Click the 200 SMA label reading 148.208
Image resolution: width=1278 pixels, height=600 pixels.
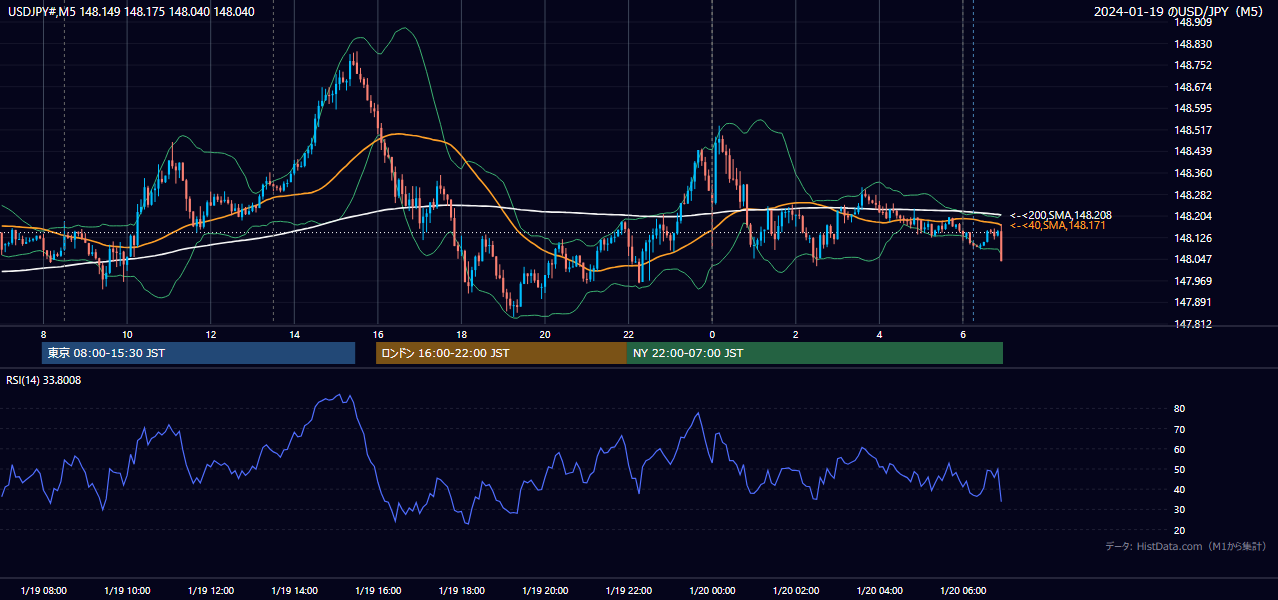click(1060, 215)
